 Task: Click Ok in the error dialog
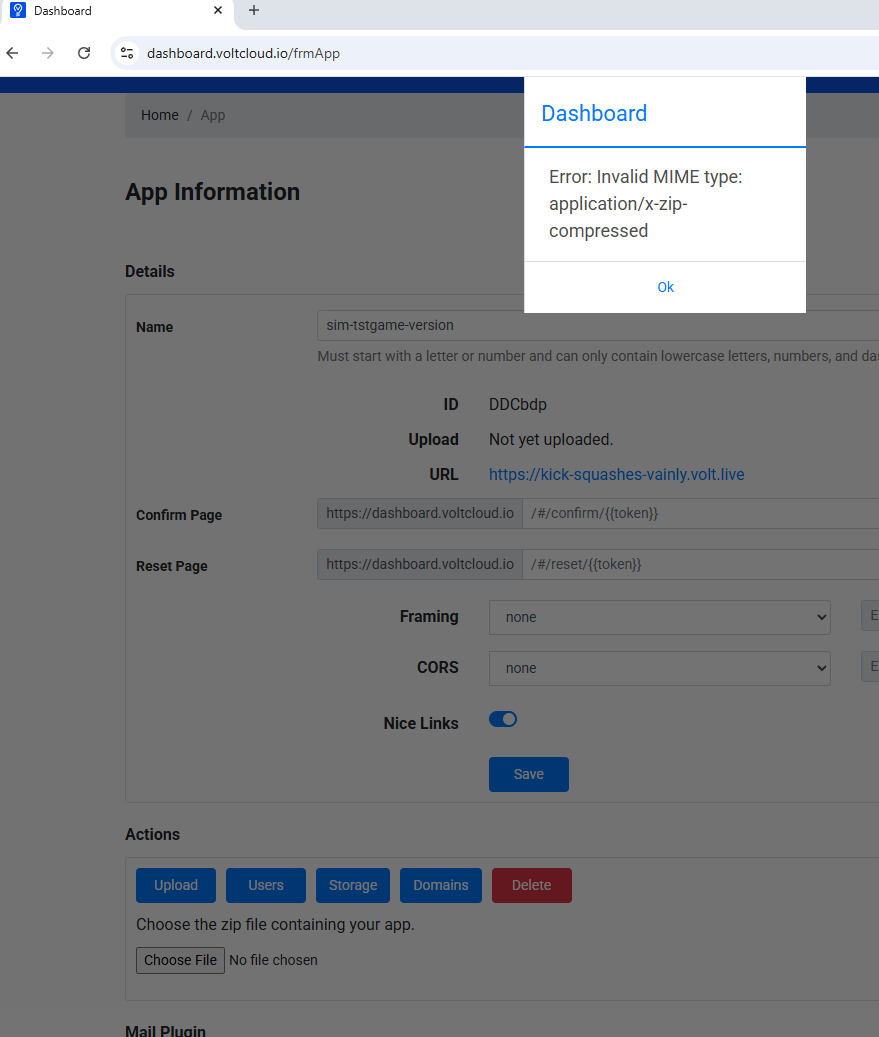pyautogui.click(x=665, y=287)
